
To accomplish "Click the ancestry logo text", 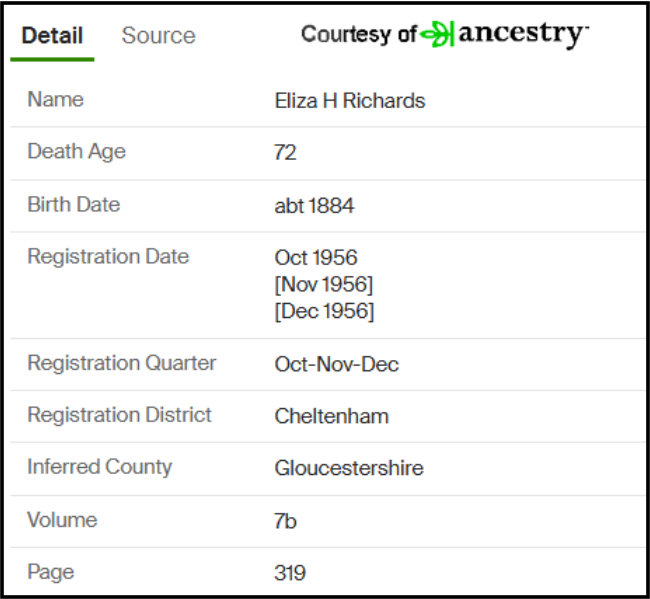I will (x=524, y=34).
